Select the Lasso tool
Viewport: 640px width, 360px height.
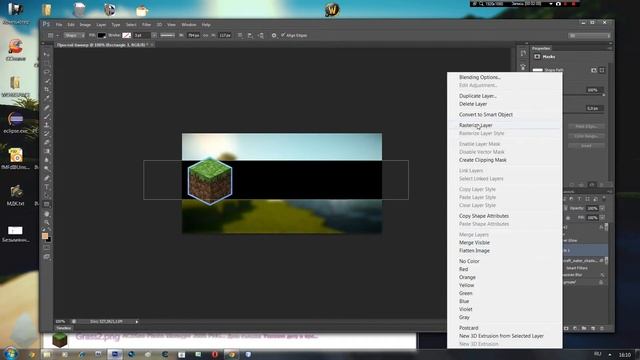[47, 72]
